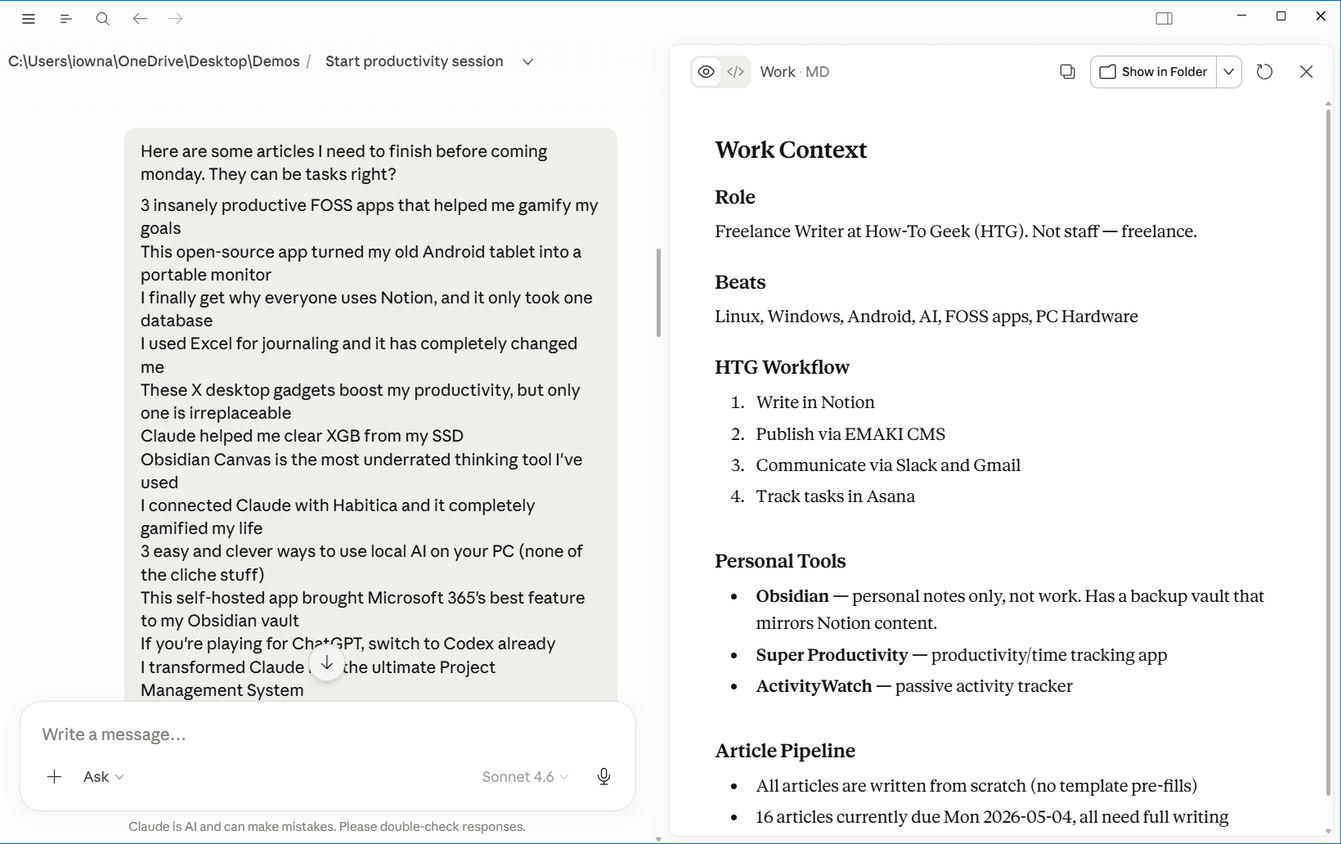Click the Work · MD file label

794,72
